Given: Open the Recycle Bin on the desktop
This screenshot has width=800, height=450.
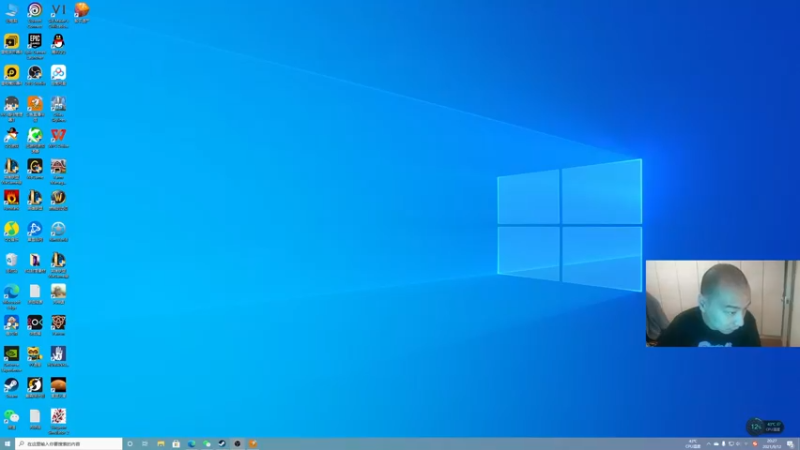Looking at the screenshot, I should pyautogui.click(x=11, y=263).
